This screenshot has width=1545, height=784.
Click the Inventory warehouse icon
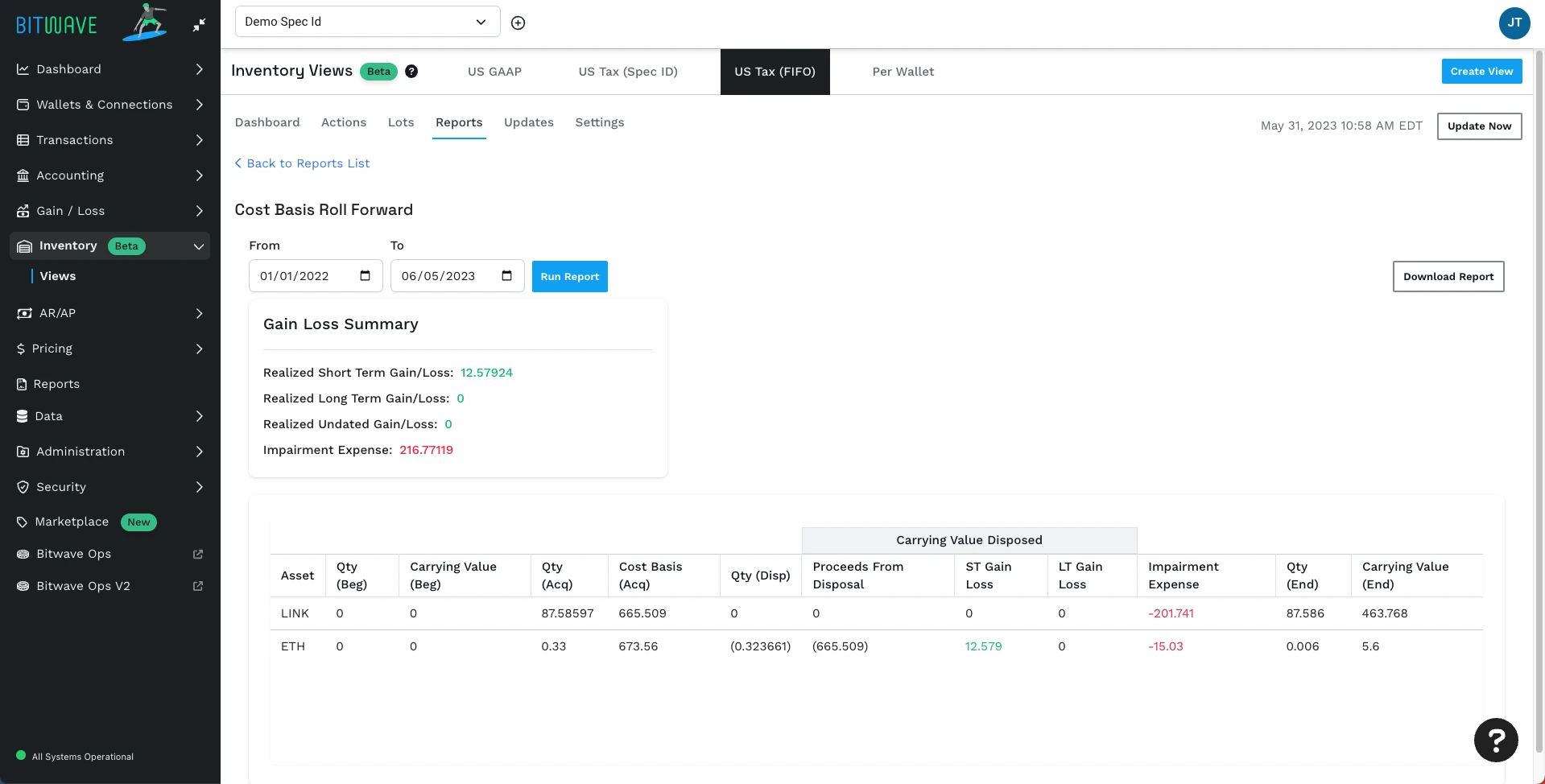25,246
